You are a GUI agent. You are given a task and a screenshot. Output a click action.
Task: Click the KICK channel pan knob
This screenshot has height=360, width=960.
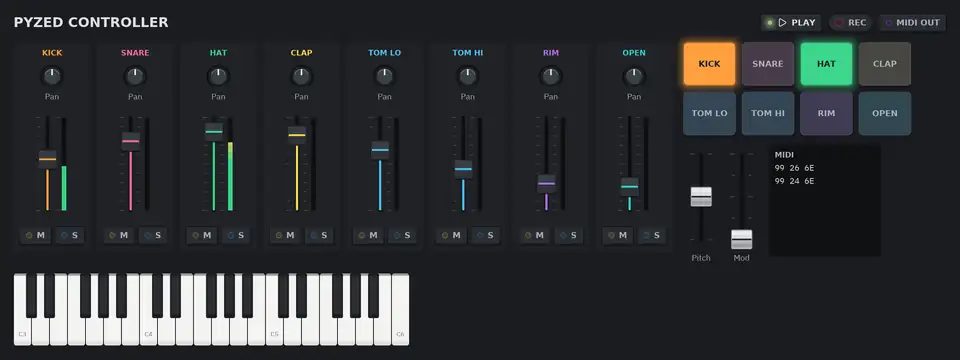pyautogui.click(x=52, y=77)
